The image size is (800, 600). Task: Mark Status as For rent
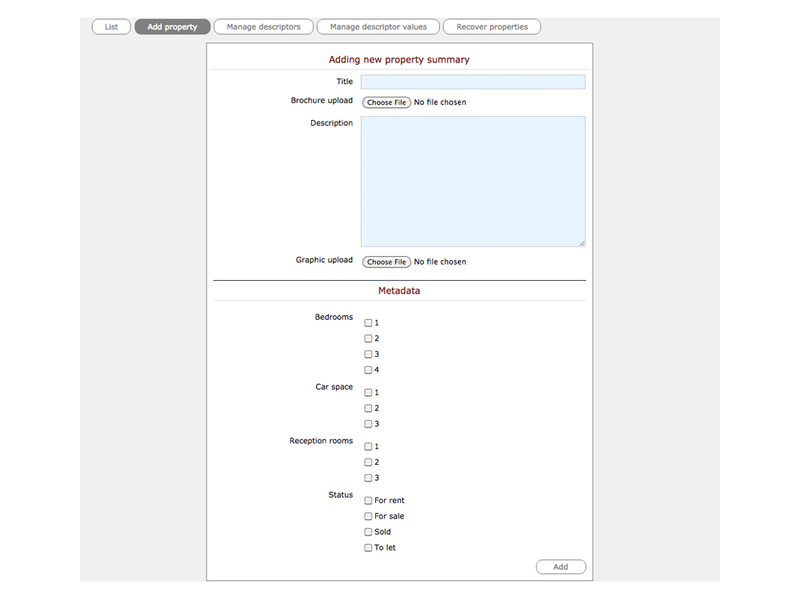coord(368,501)
